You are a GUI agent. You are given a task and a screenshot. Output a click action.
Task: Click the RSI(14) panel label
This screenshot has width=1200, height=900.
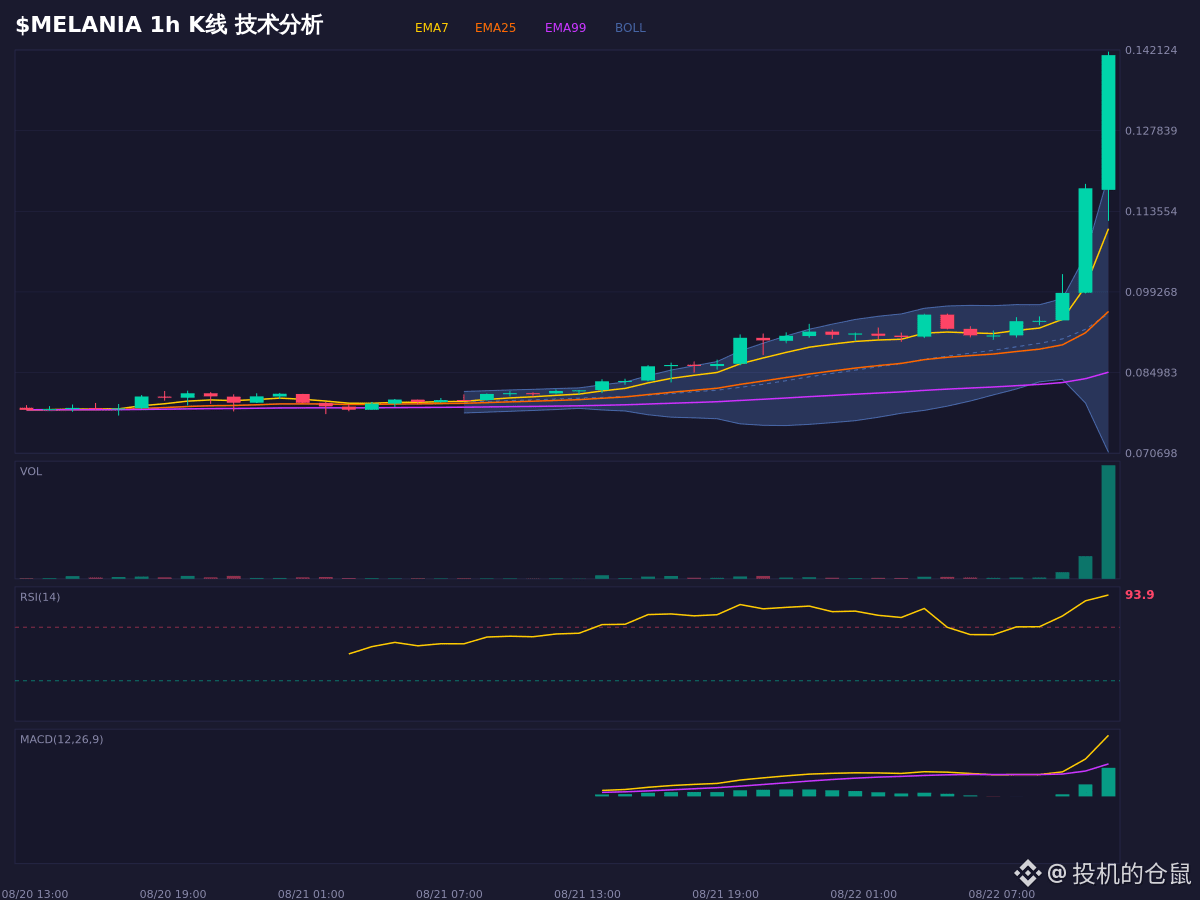point(40,597)
